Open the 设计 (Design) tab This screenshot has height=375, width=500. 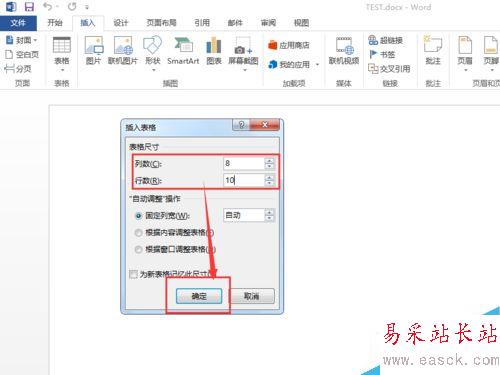pyautogui.click(x=121, y=23)
